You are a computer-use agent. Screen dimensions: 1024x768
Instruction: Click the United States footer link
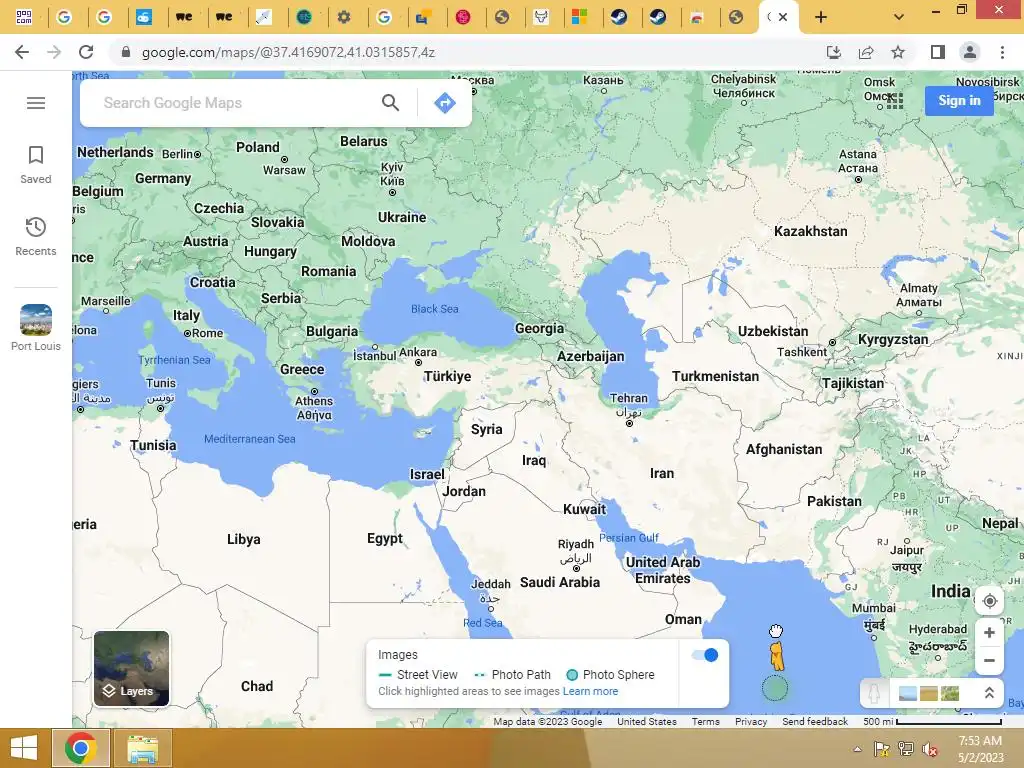tap(647, 722)
